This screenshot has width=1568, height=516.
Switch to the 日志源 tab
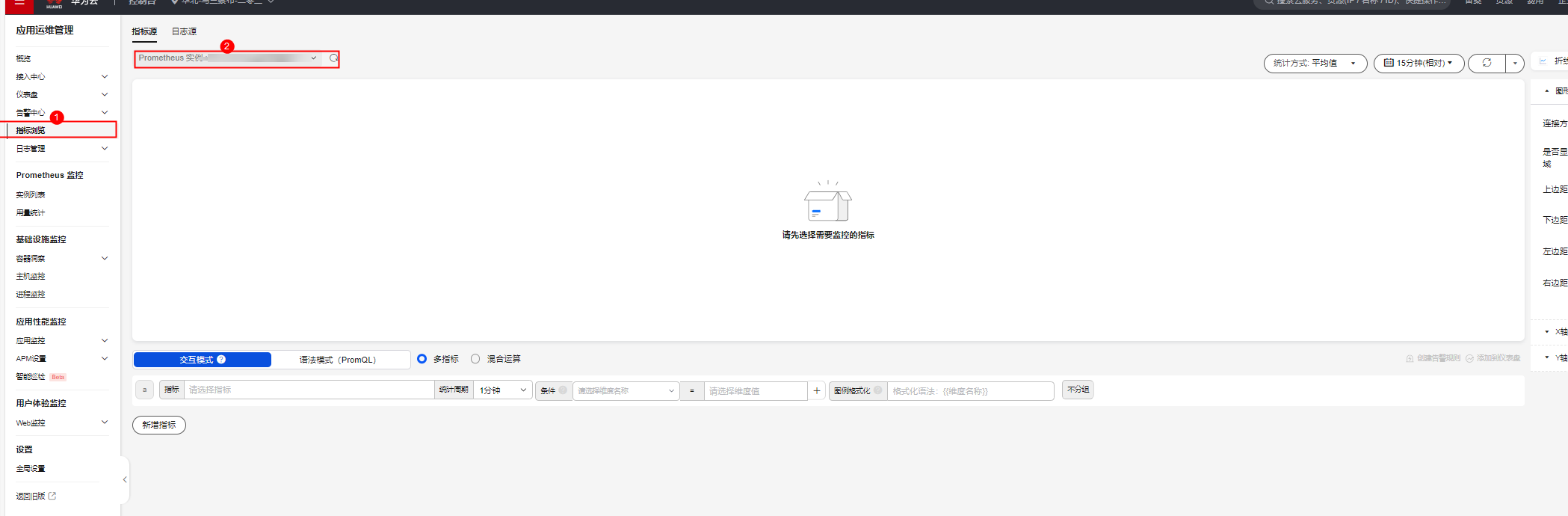[184, 31]
